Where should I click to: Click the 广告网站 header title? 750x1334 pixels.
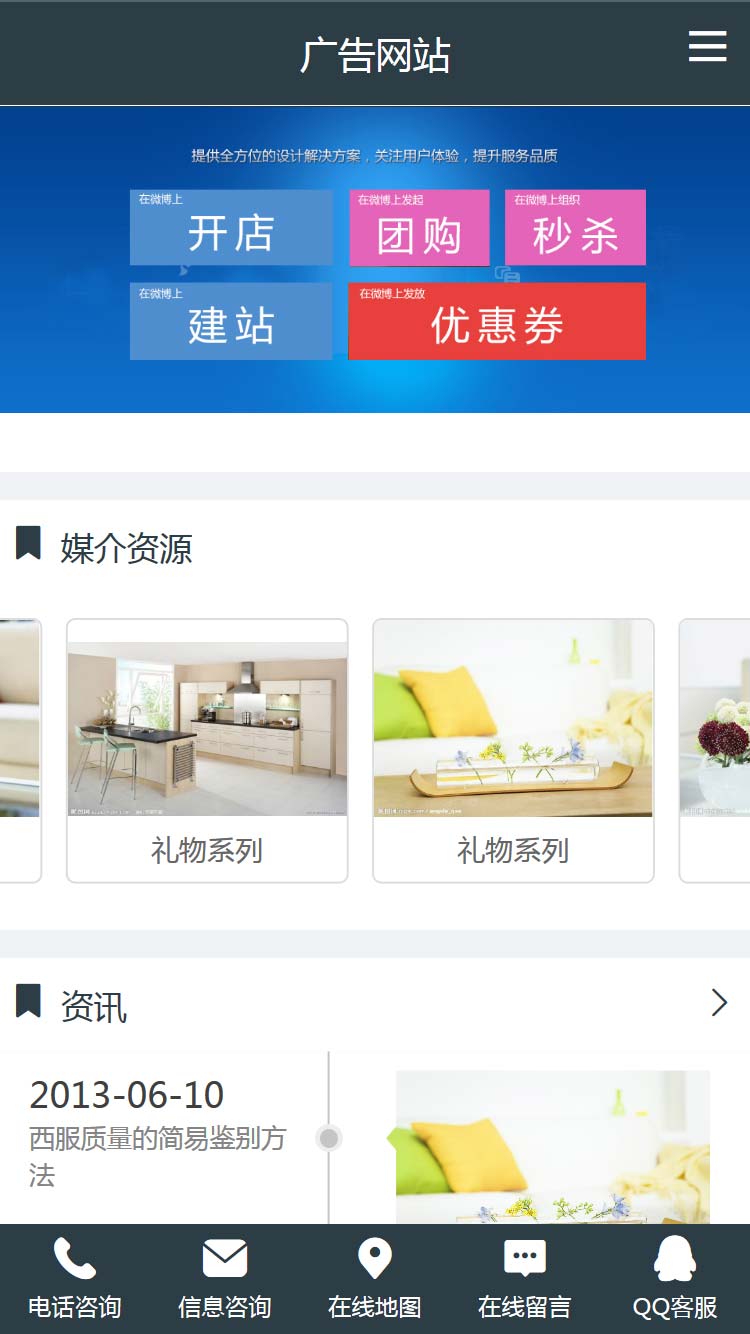click(x=375, y=55)
